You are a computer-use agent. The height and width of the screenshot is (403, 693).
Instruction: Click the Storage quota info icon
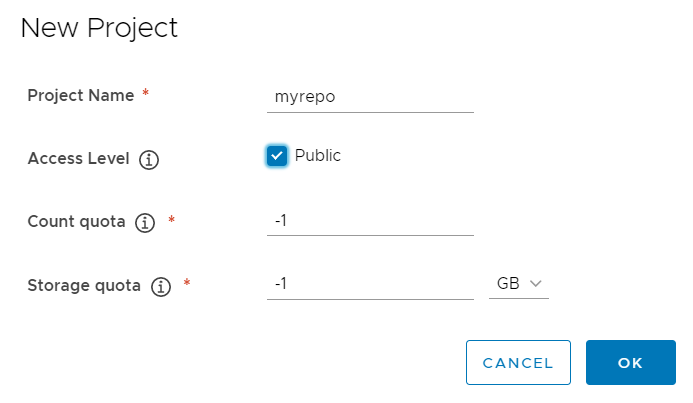click(160, 287)
